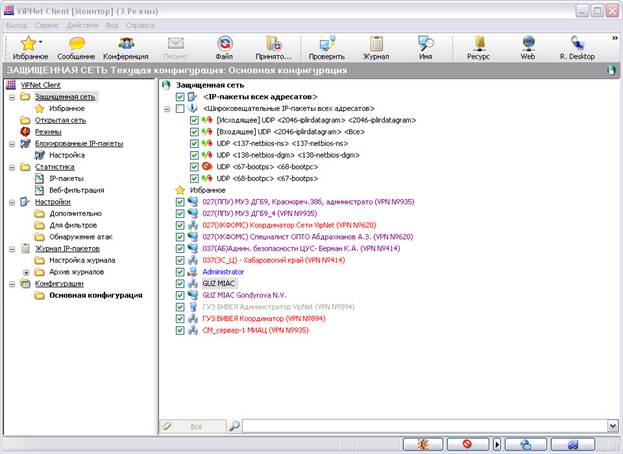This screenshot has height=454, width=623.
Task: Toggle the UDP 138-netbios-dgm checkbox
Action: point(194,155)
